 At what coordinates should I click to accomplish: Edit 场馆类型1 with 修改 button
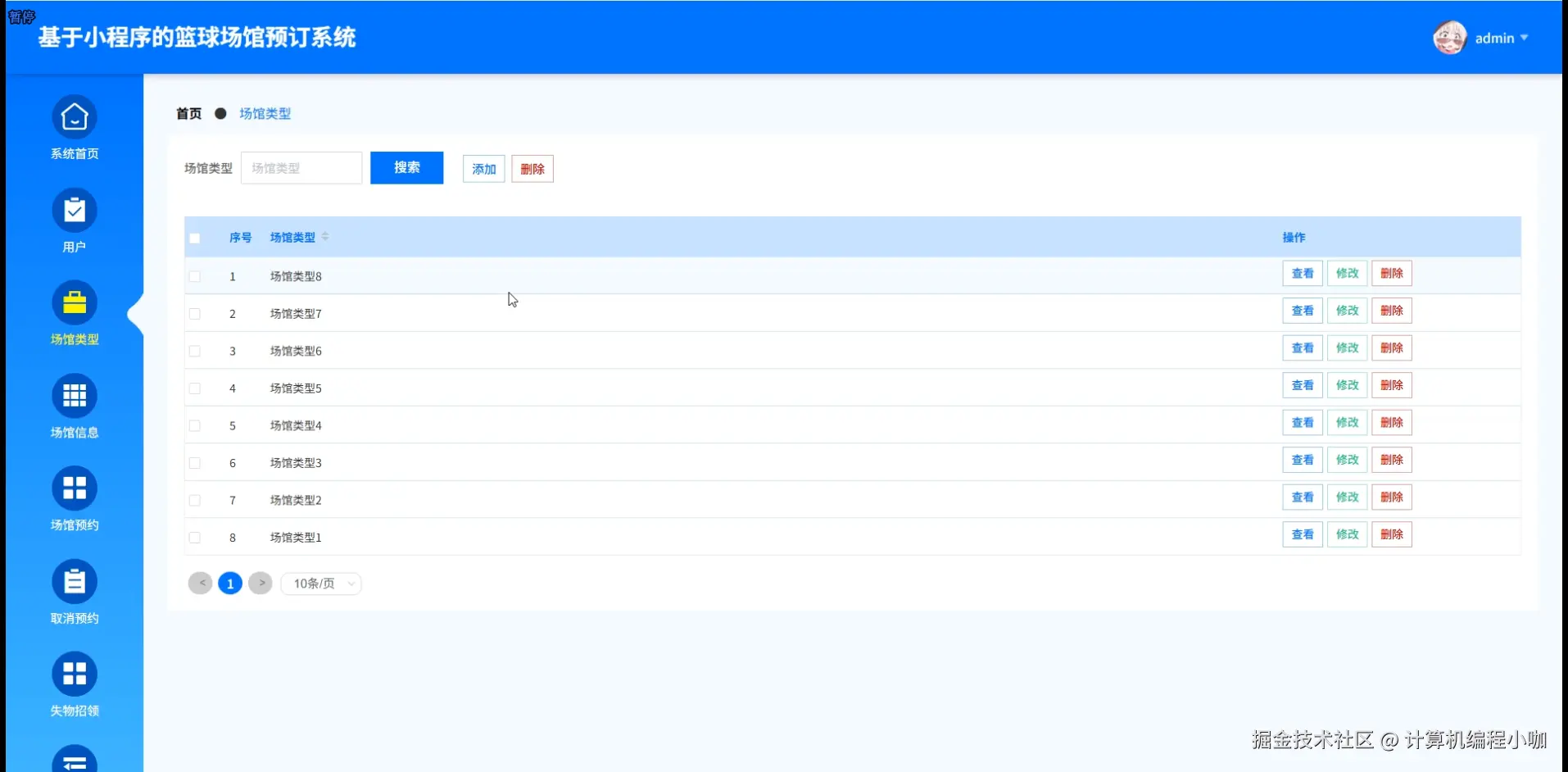(1348, 534)
